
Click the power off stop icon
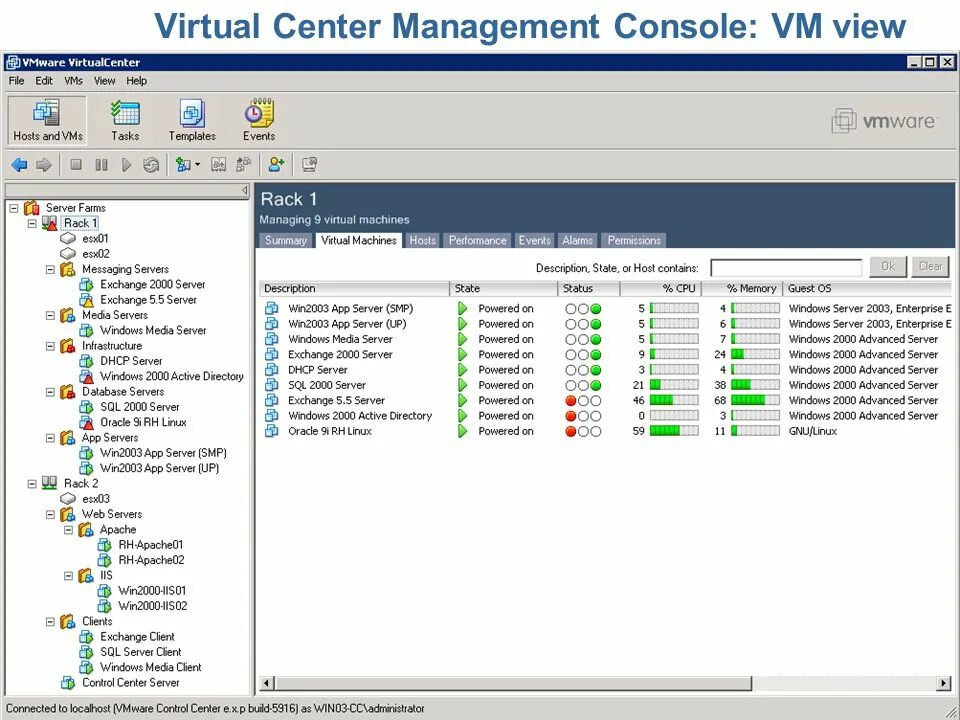[76, 165]
